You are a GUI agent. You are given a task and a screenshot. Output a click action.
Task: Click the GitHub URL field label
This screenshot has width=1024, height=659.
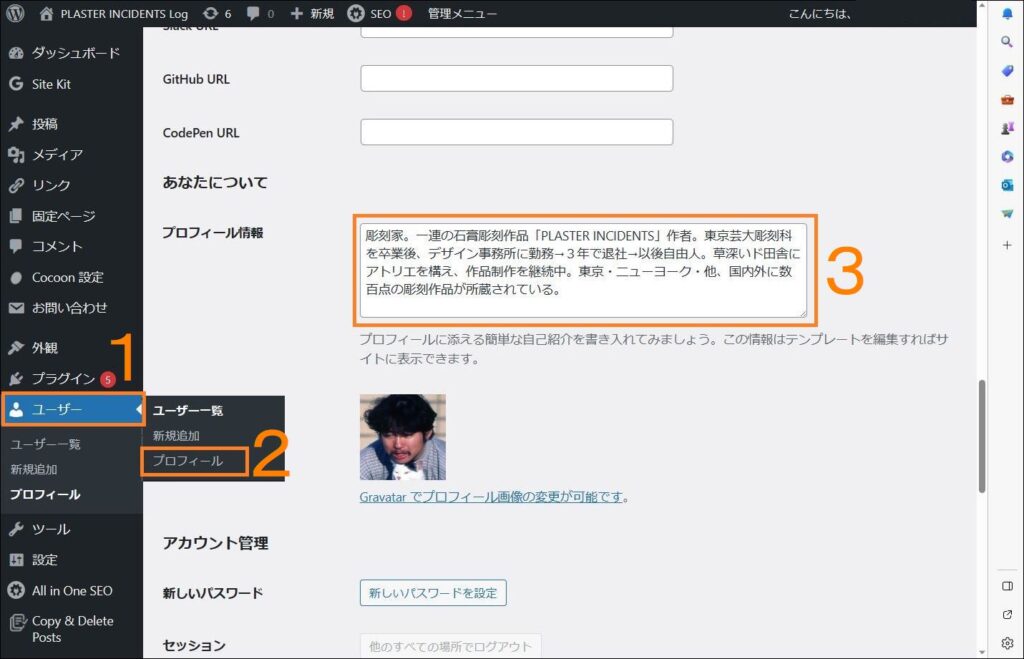tap(196, 79)
